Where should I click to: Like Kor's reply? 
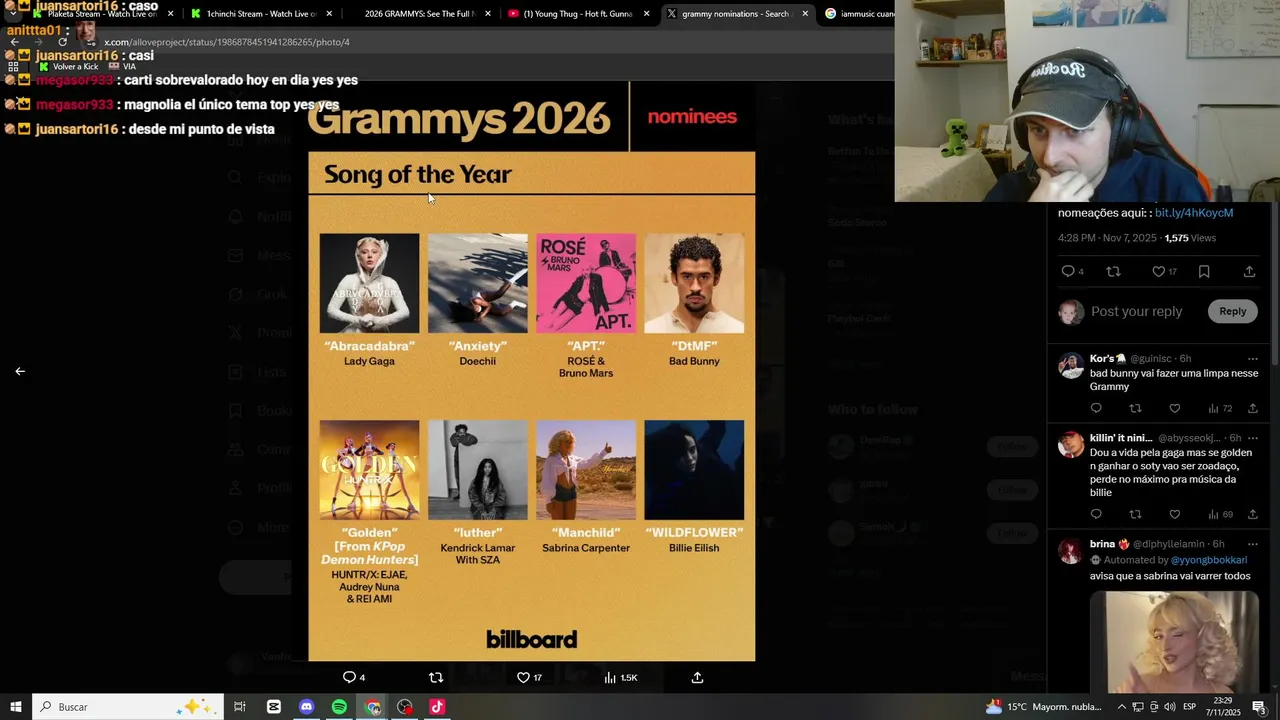click(x=1175, y=408)
